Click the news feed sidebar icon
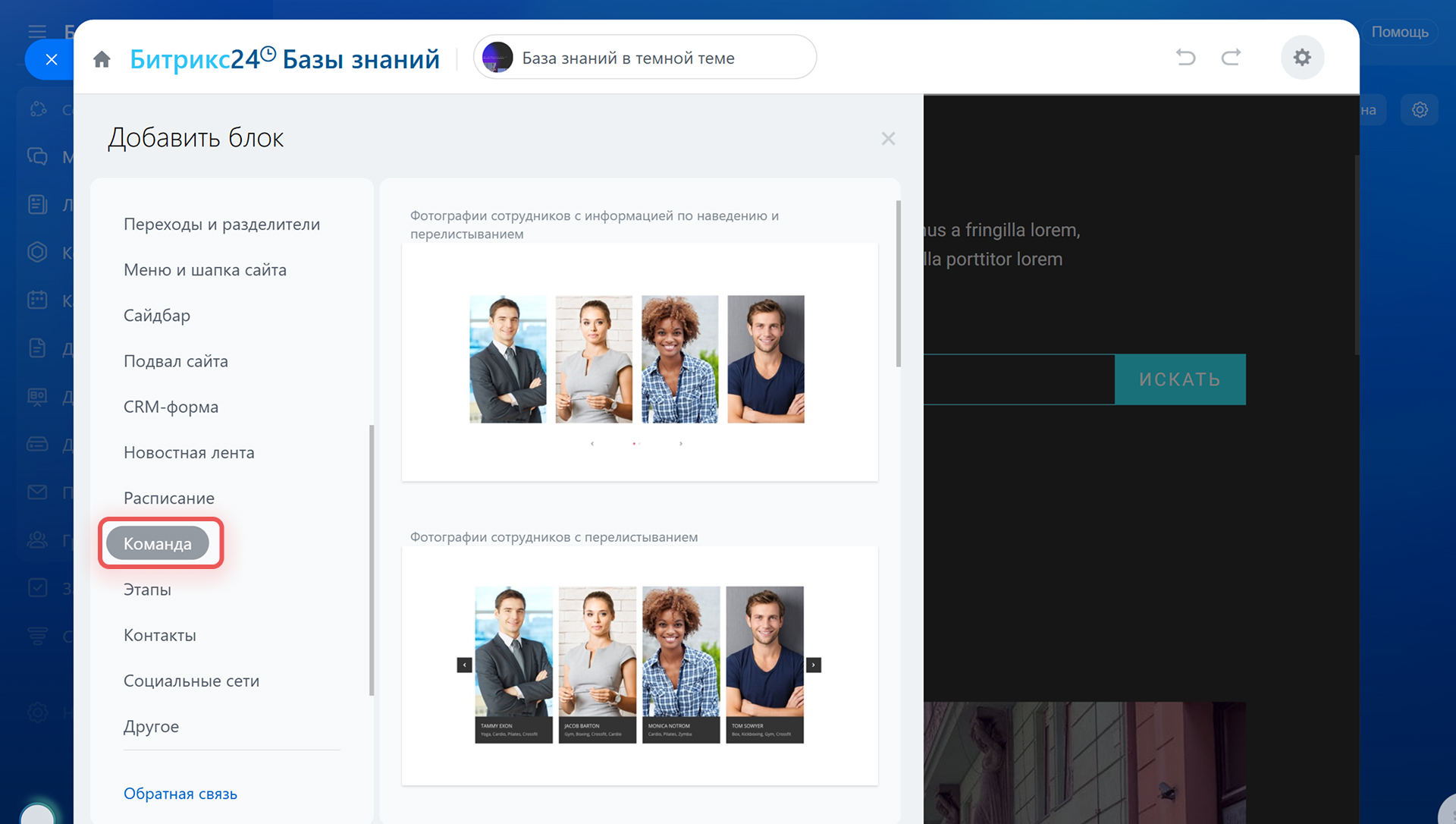This screenshot has height=824, width=1456. coord(37,204)
